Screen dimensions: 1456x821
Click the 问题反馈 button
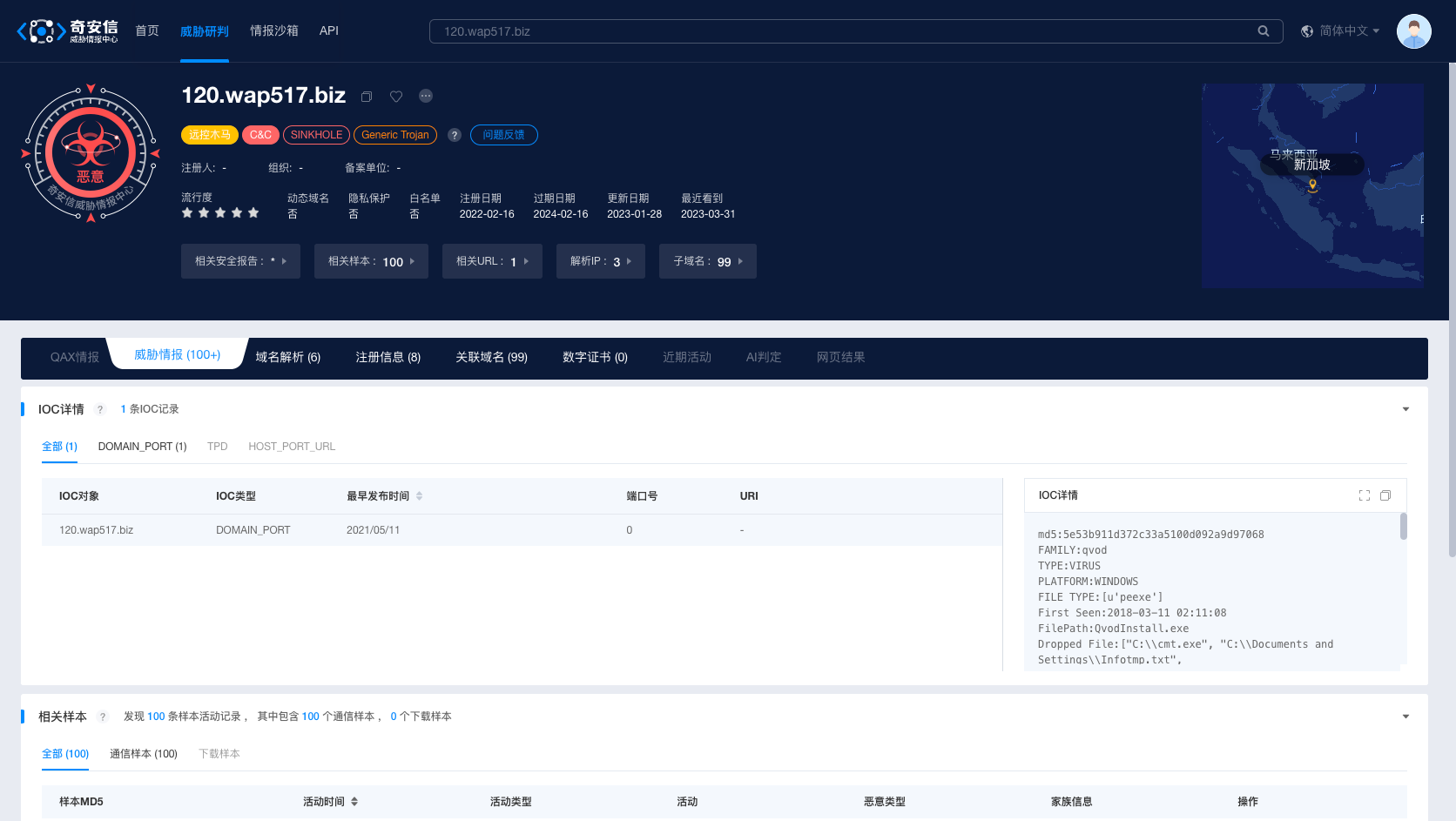pyautogui.click(x=504, y=135)
